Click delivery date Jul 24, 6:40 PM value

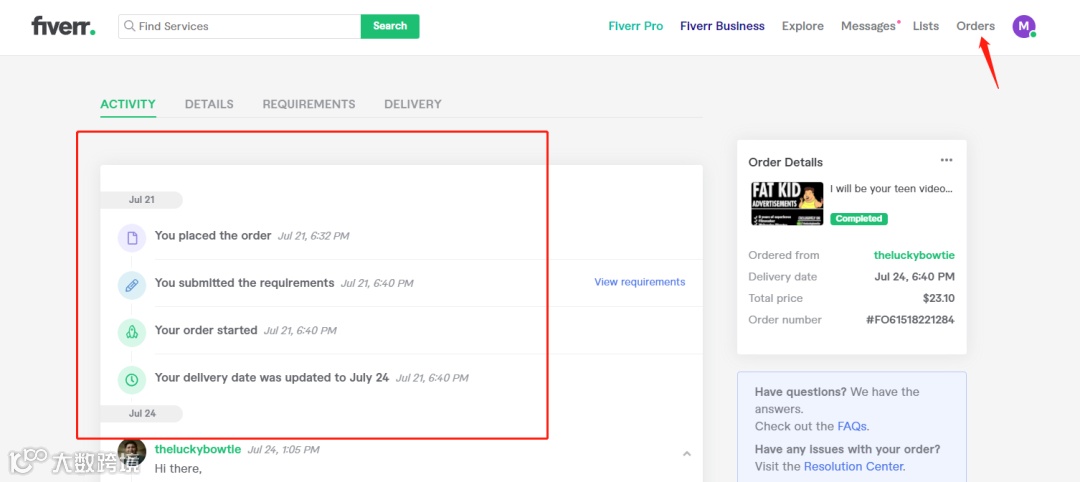[915, 277]
